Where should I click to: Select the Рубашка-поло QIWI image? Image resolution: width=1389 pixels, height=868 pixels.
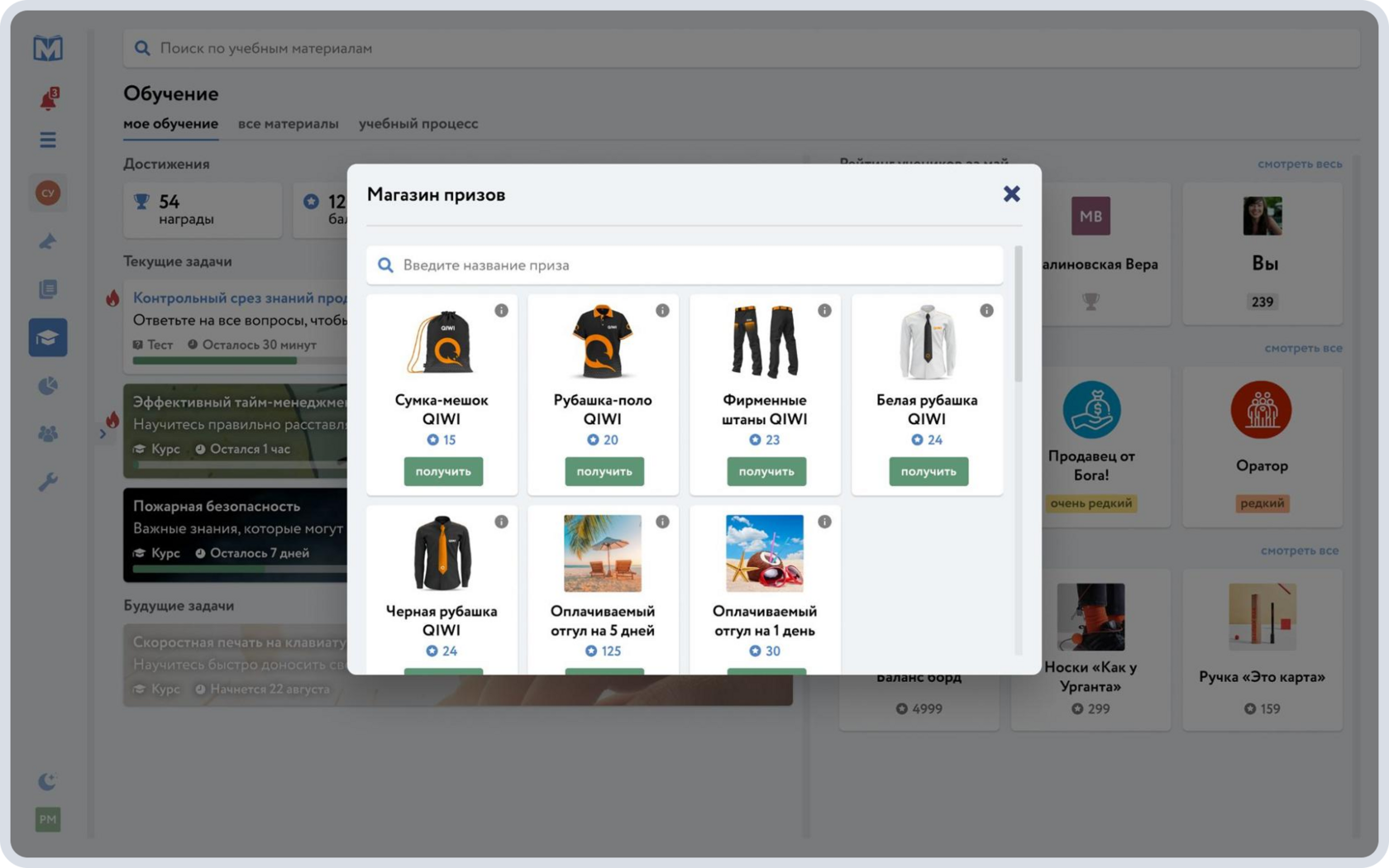coord(603,342)
